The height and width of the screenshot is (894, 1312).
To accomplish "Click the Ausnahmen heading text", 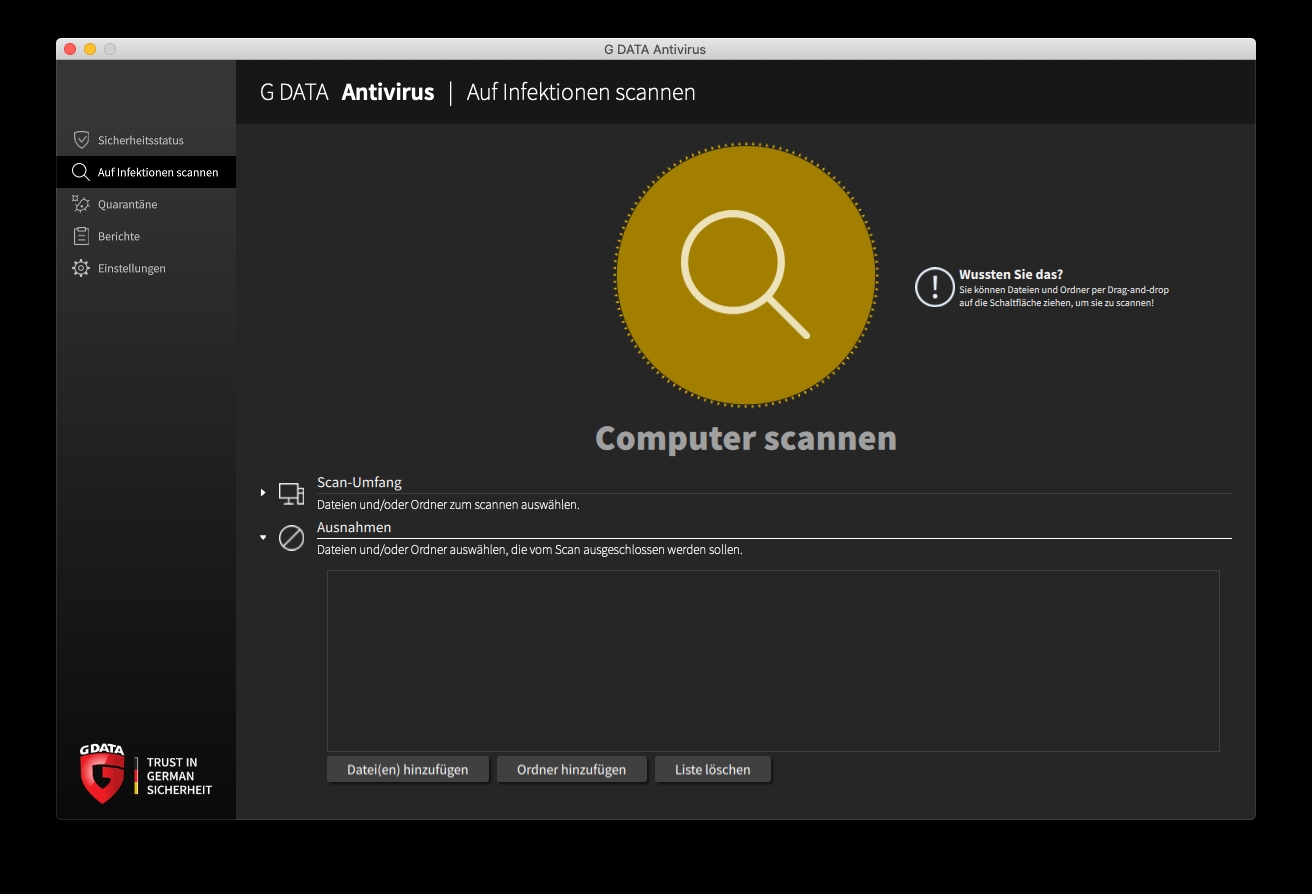I will tap(354, 527).
